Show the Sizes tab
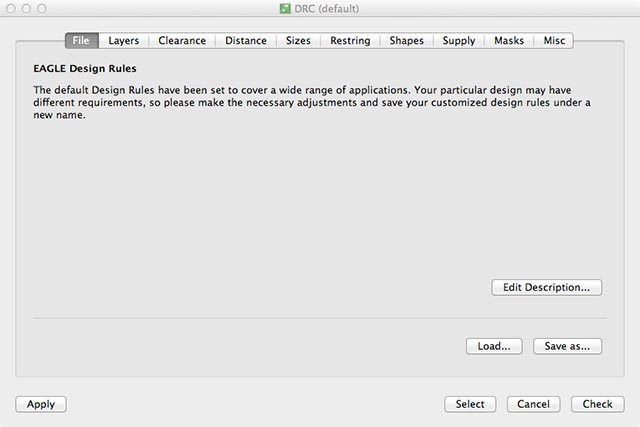 tap(298, 41)
